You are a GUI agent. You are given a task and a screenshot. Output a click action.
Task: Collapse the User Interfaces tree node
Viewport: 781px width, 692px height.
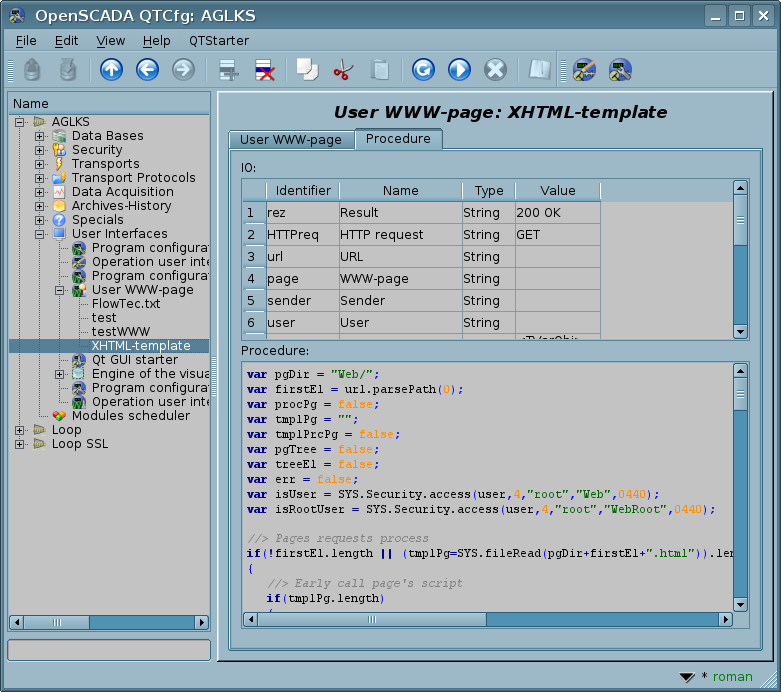(40, 234)
